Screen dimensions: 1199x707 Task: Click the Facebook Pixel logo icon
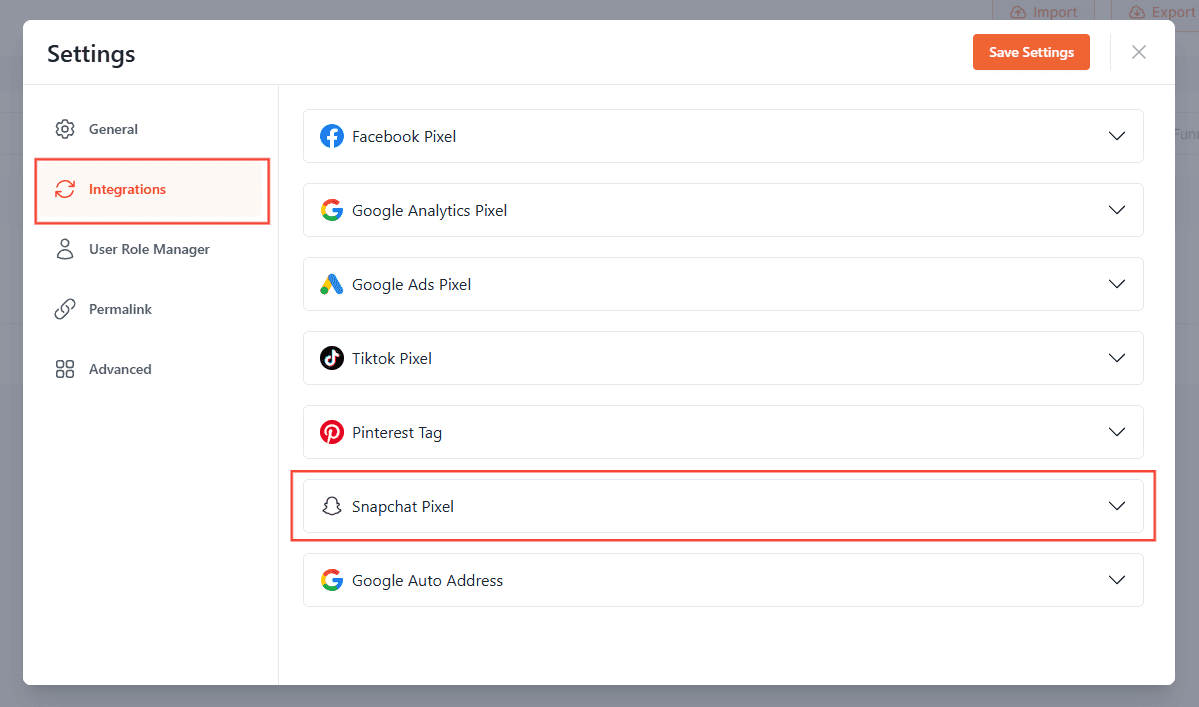[332, 136]
